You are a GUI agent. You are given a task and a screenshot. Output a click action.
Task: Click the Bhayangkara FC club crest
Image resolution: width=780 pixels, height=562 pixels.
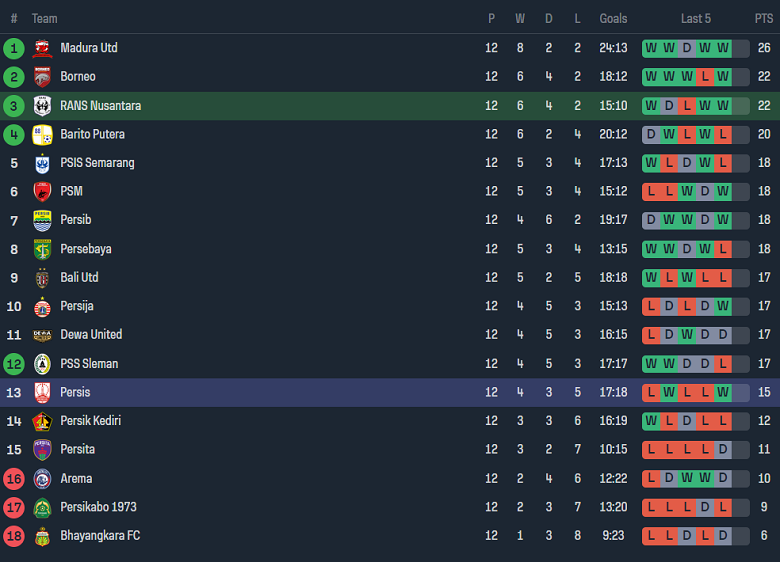42,537
